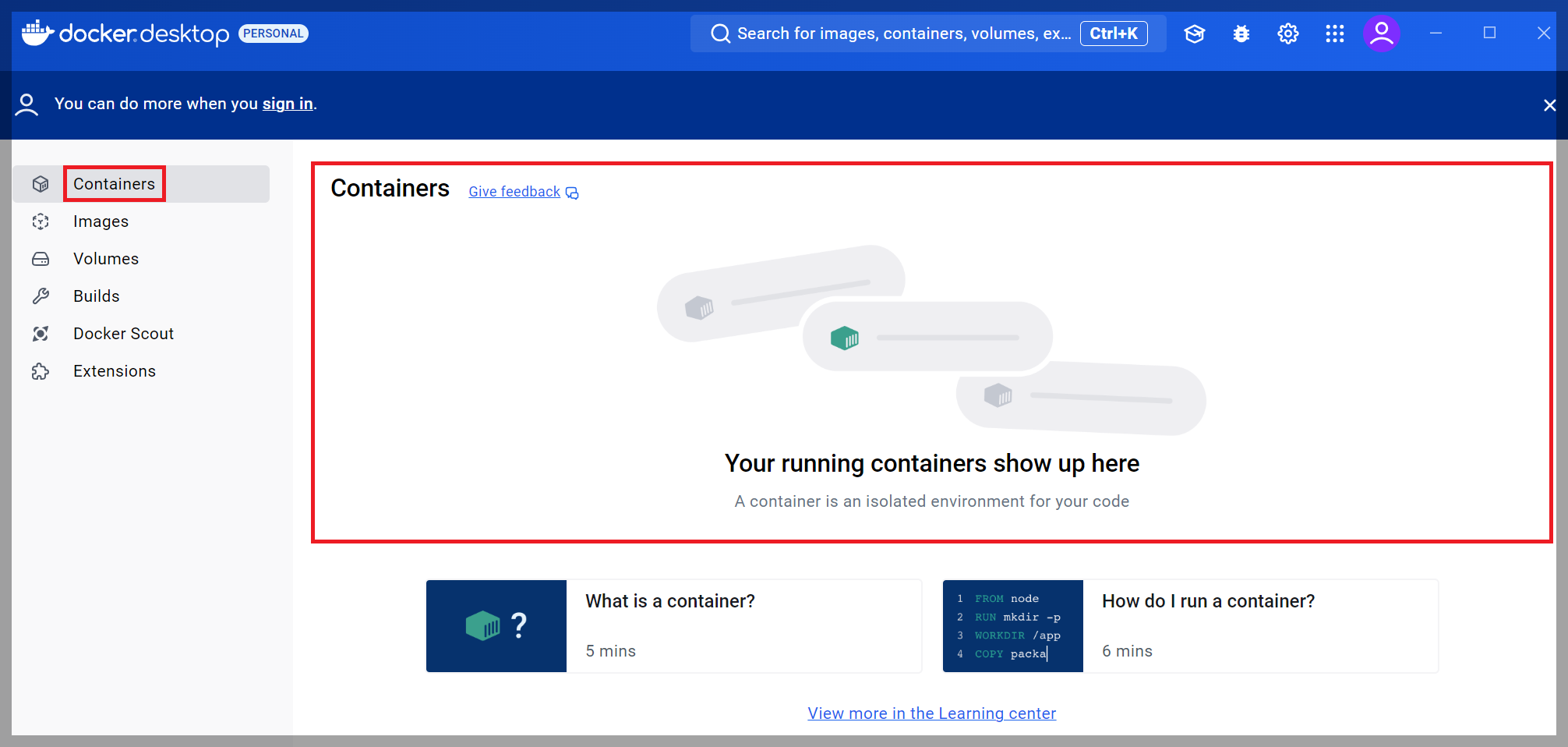Focus the search images, containers, volumes field

[x=928, y=34]
